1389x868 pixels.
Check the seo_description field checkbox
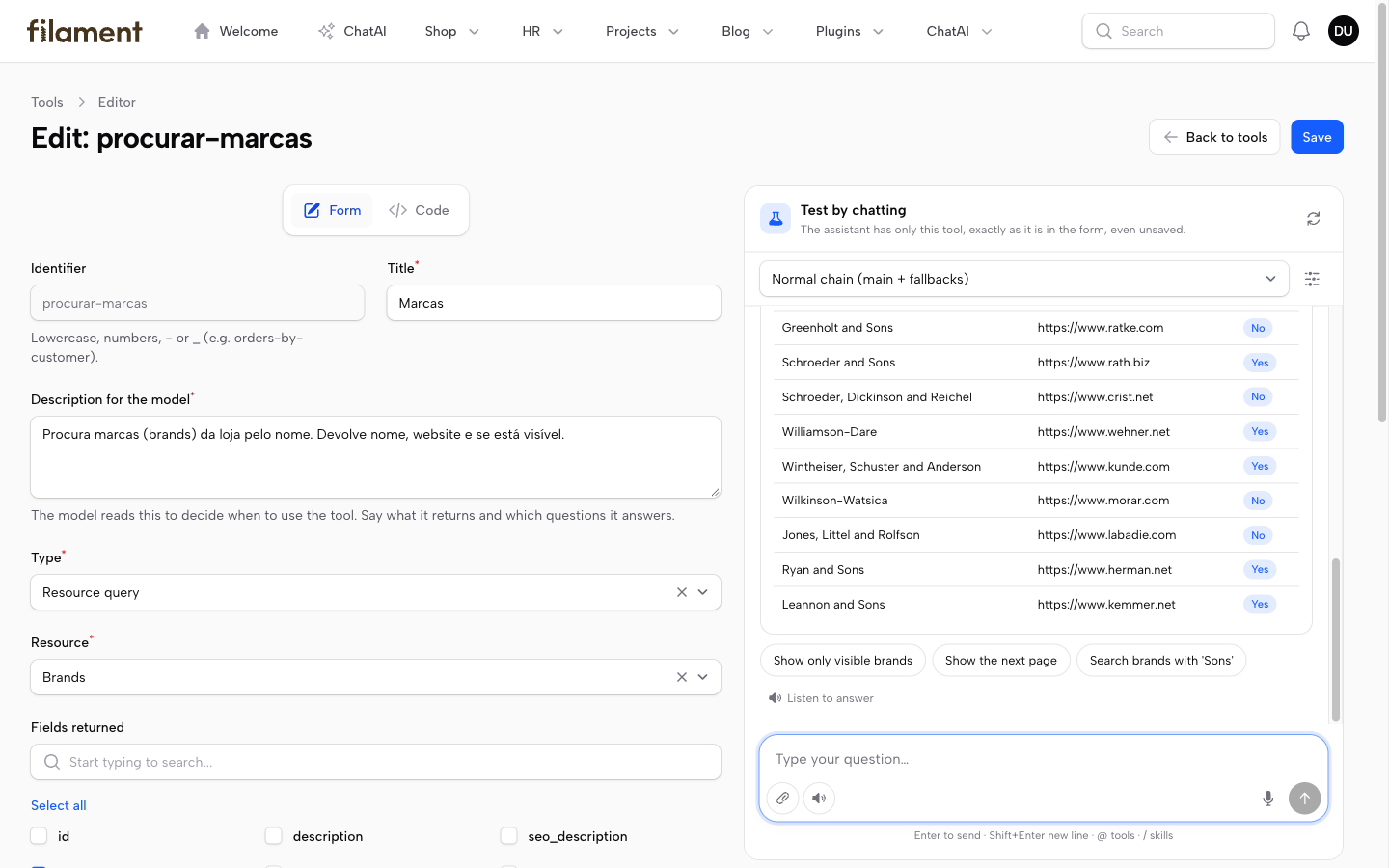(x=509, y=836)
